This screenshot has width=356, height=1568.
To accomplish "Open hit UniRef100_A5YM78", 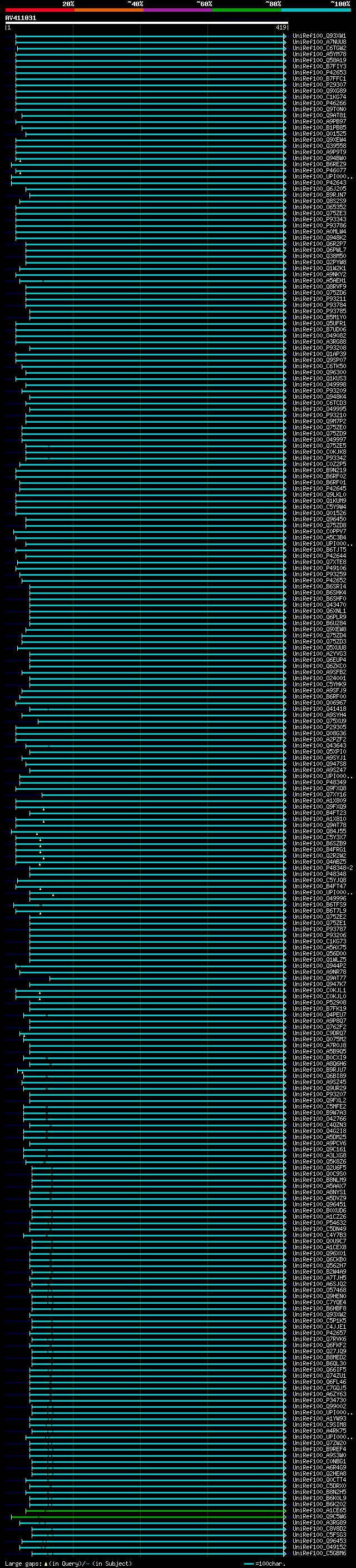I will [319, 54].
